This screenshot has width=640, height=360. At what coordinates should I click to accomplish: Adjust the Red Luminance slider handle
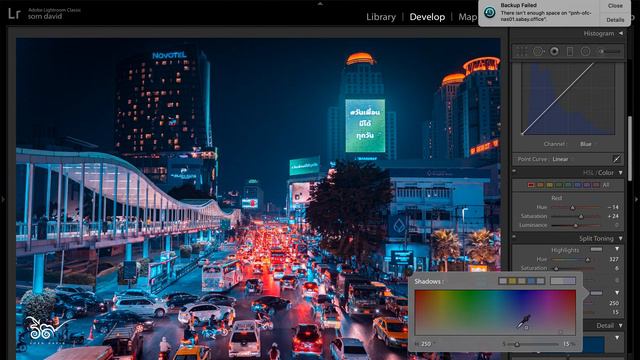click(576, 225)
